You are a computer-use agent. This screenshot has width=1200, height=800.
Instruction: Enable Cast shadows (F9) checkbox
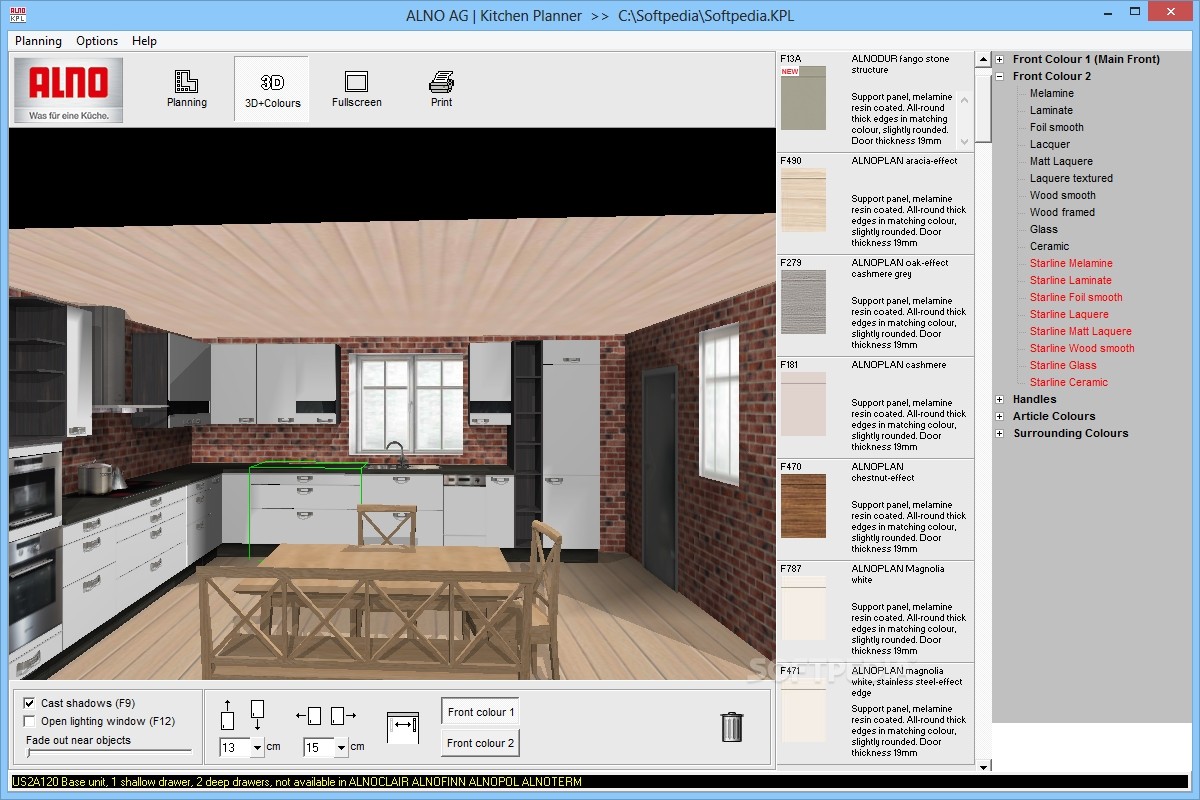tap(29, 704)
